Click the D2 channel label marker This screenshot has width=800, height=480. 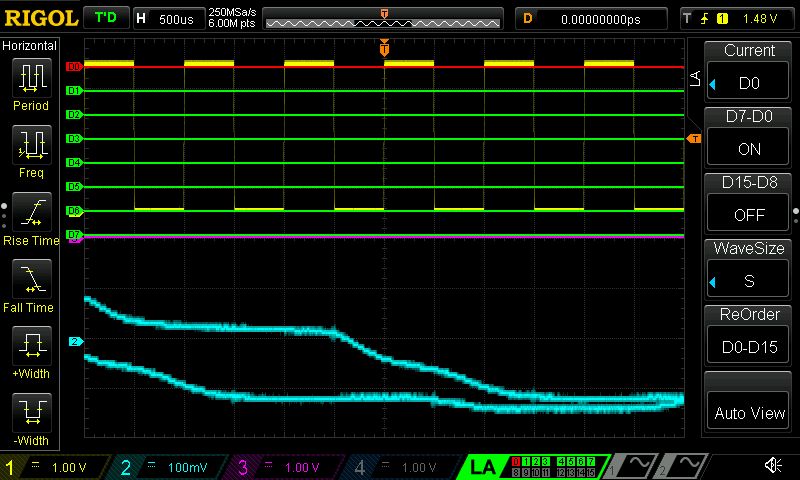click(74, 114)
